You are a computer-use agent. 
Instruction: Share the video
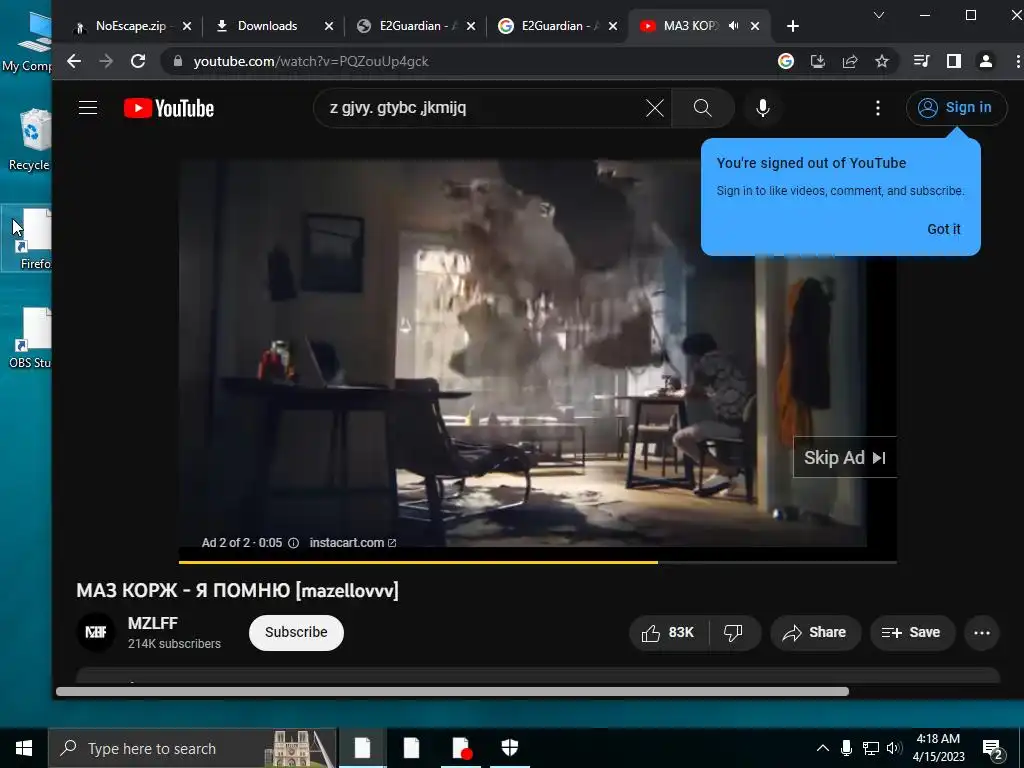pyautogui.click(x=815, y=632)
